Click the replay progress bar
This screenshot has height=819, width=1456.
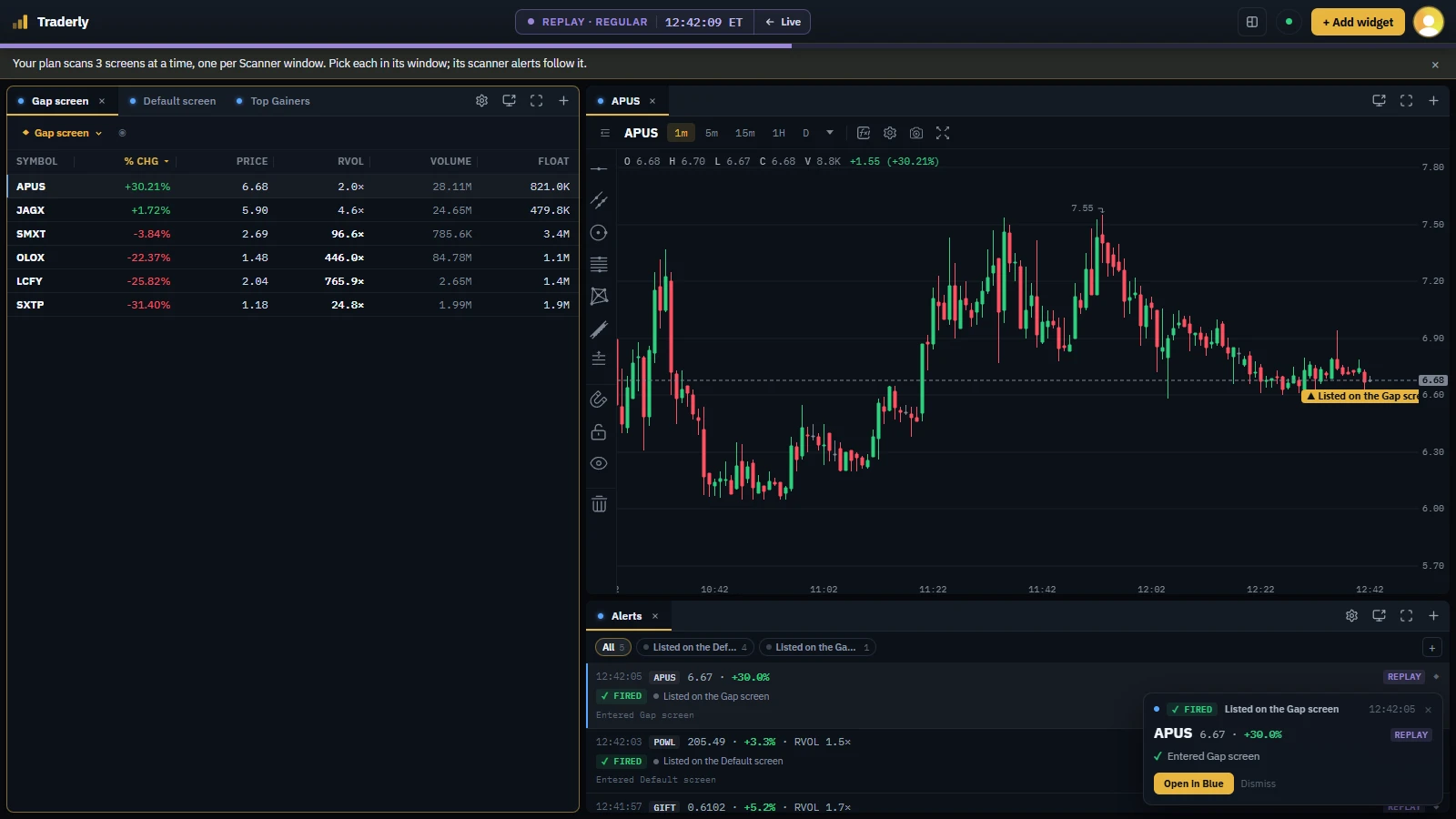tap(728, 45)
